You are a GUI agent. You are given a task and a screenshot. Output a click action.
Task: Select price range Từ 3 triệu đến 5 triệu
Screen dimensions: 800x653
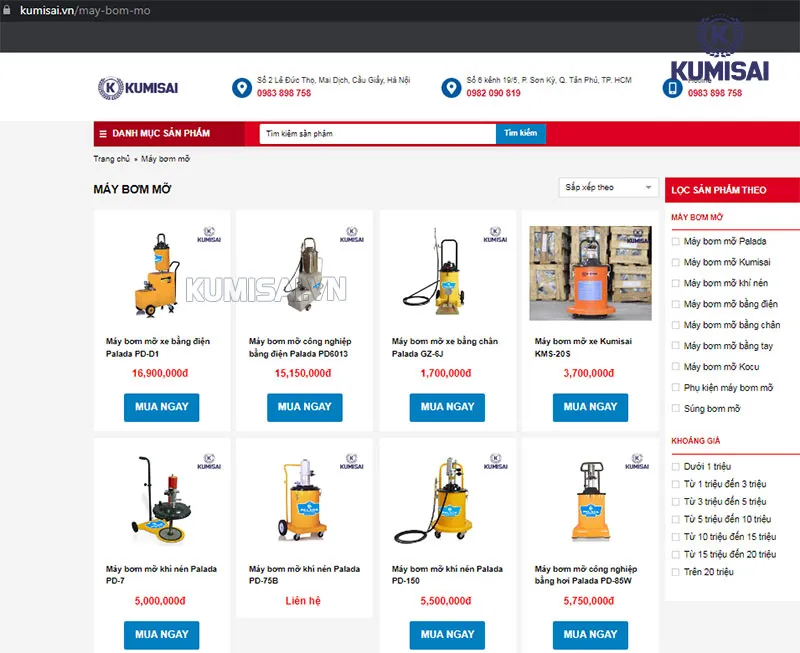tap(676, 501)
